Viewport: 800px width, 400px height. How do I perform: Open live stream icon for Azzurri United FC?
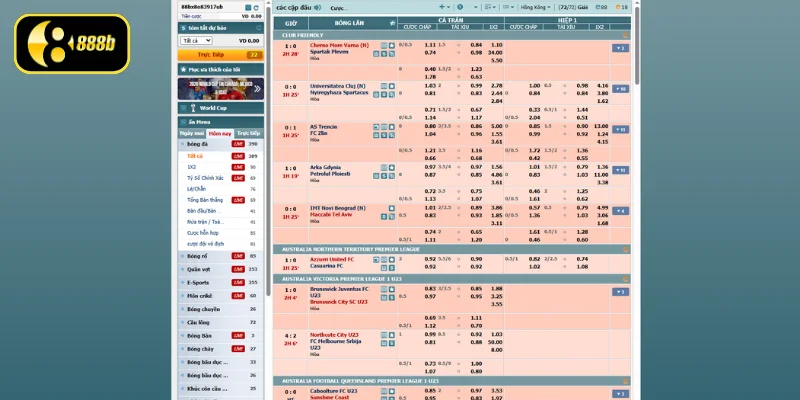click(x=376, y=259)
